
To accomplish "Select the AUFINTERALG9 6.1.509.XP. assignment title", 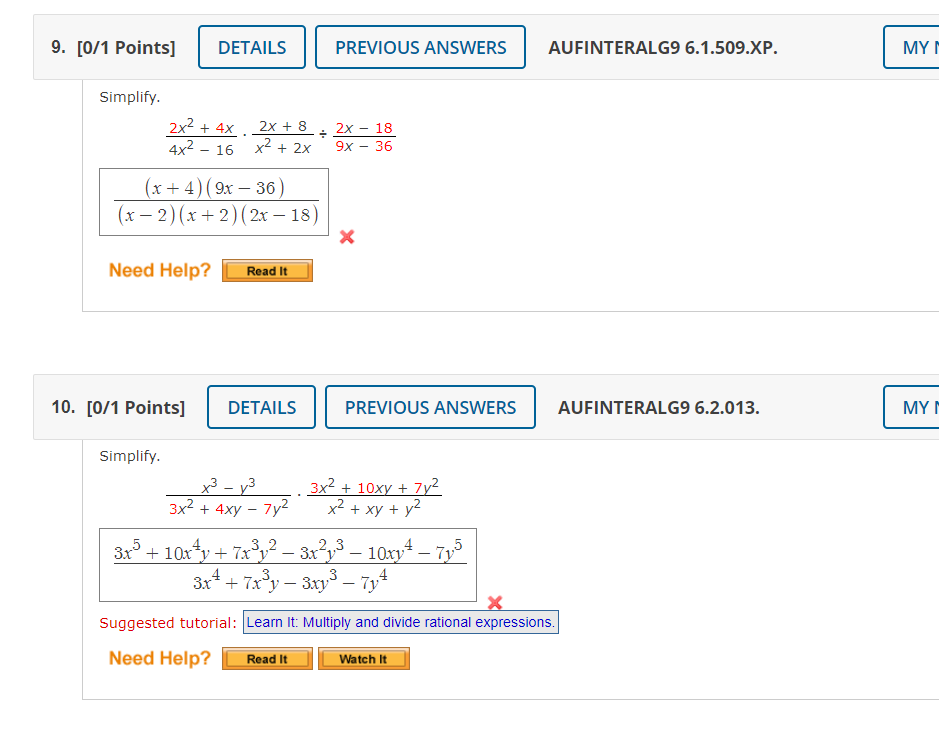I will click(x=662, y=47).
